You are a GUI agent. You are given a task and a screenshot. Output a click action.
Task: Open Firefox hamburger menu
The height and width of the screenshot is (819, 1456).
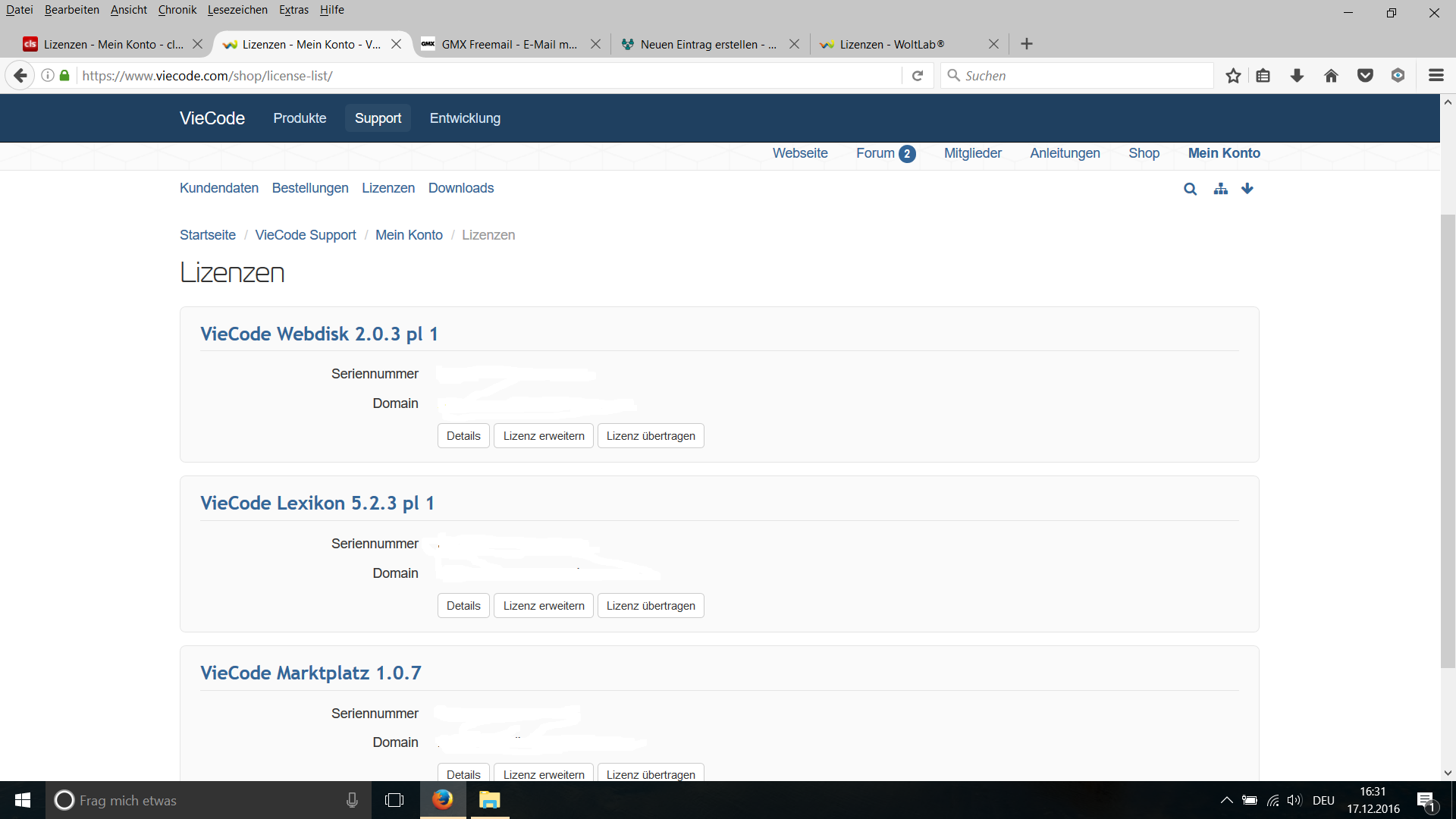pyautogui.click(x=1436, y=76)
